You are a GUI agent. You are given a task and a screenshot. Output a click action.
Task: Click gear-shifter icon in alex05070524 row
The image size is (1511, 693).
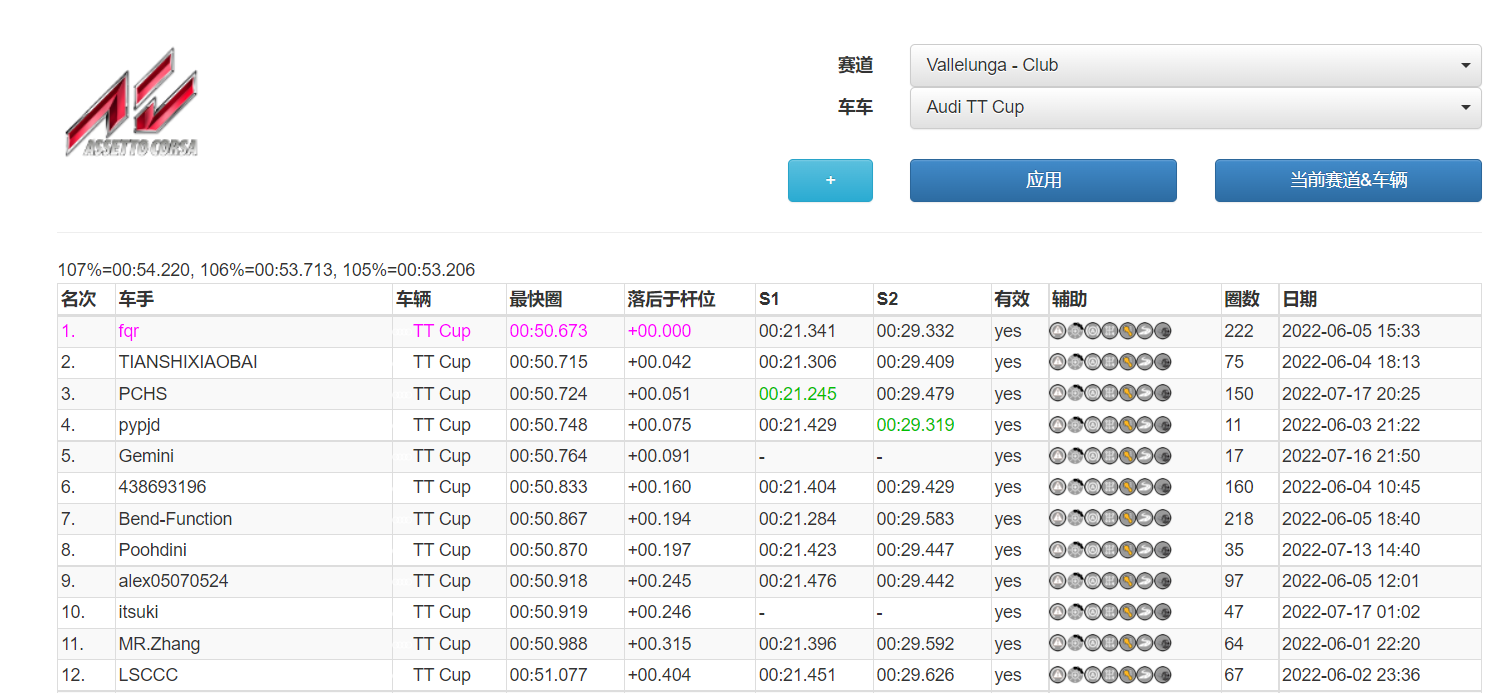click(1110, 580)
